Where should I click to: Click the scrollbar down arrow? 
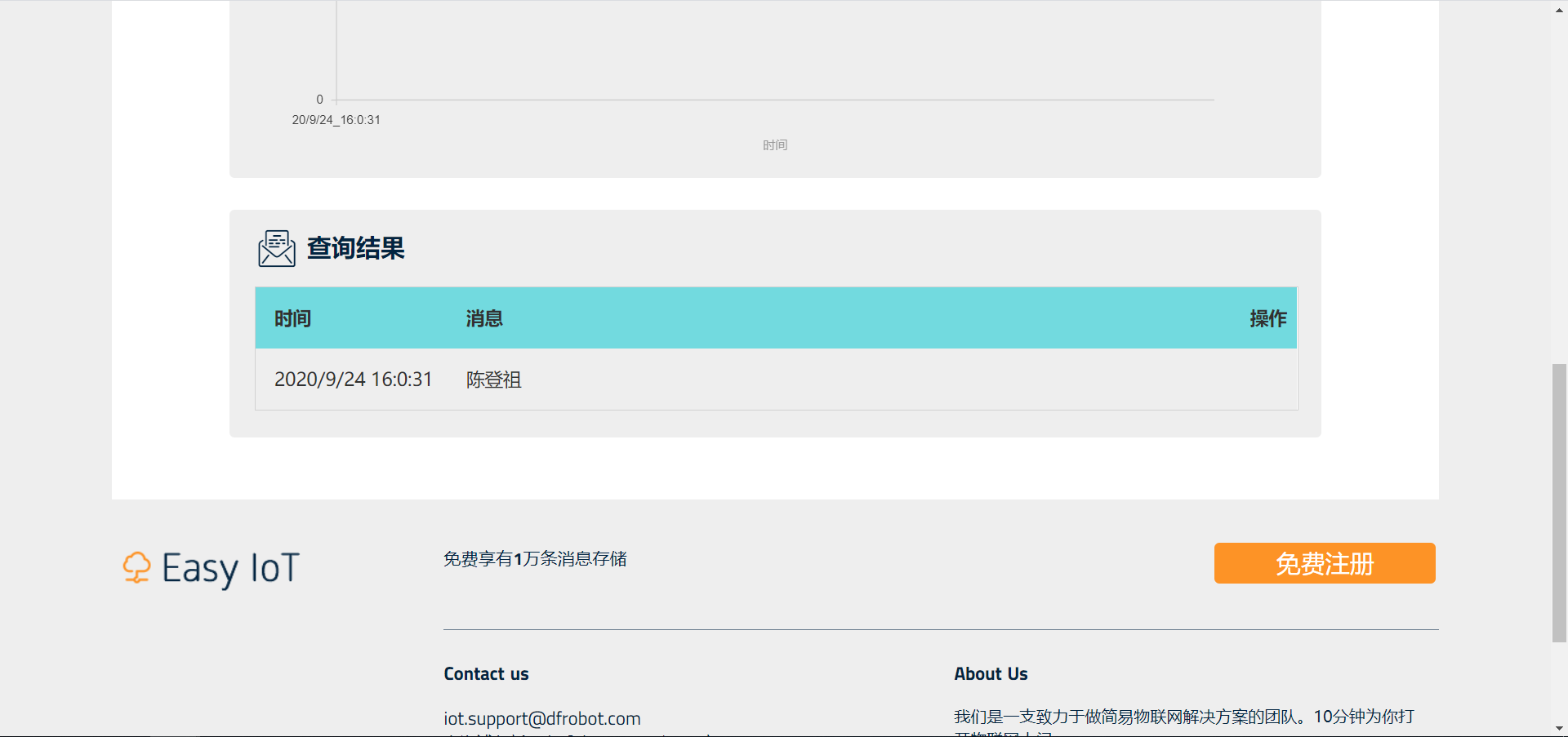[1559, 728]
